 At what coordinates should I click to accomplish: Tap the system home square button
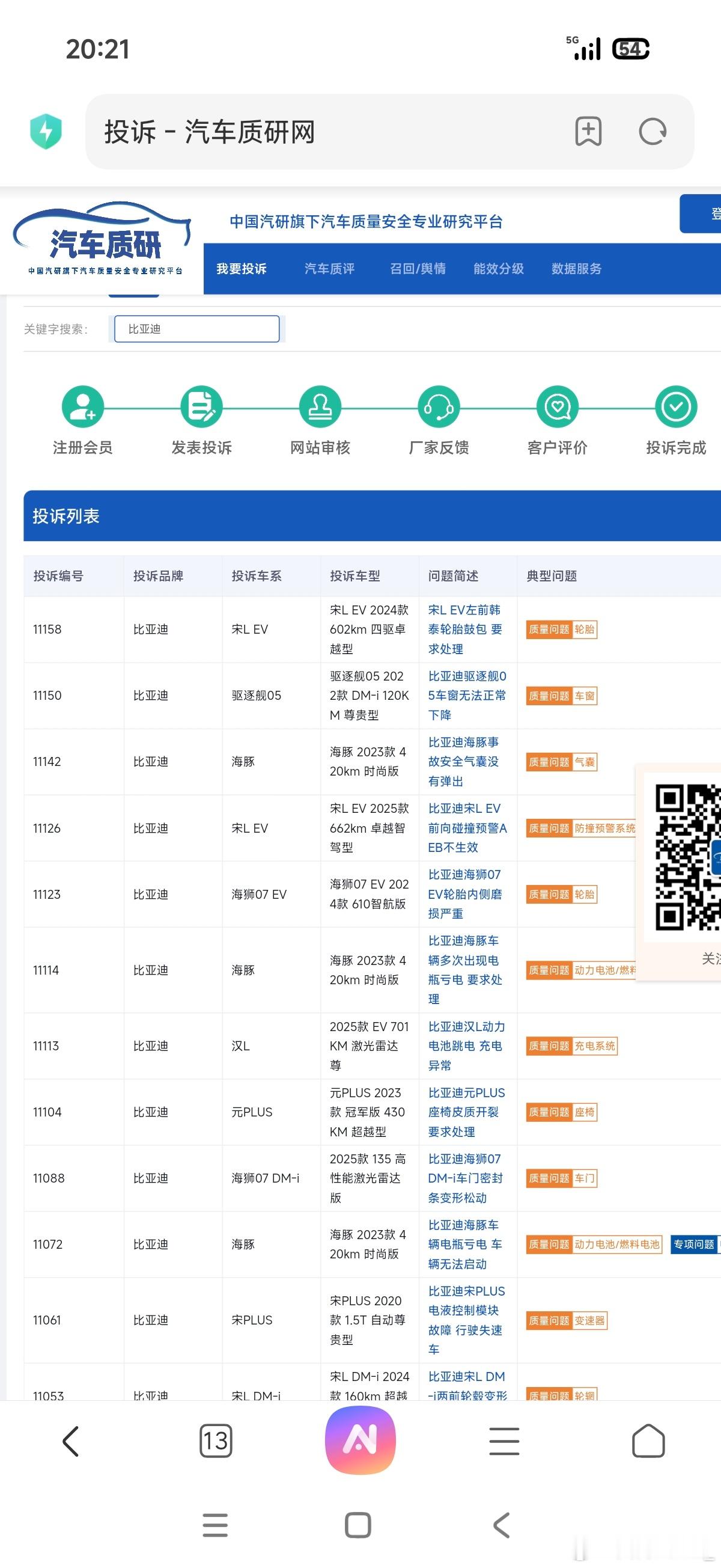(x=357, y=1525)
